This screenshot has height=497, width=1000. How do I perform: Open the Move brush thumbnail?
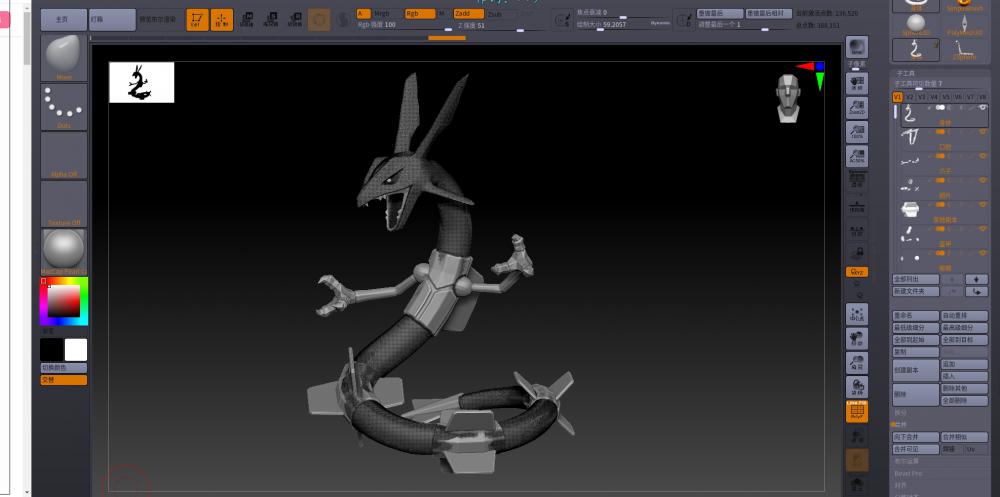64,58
